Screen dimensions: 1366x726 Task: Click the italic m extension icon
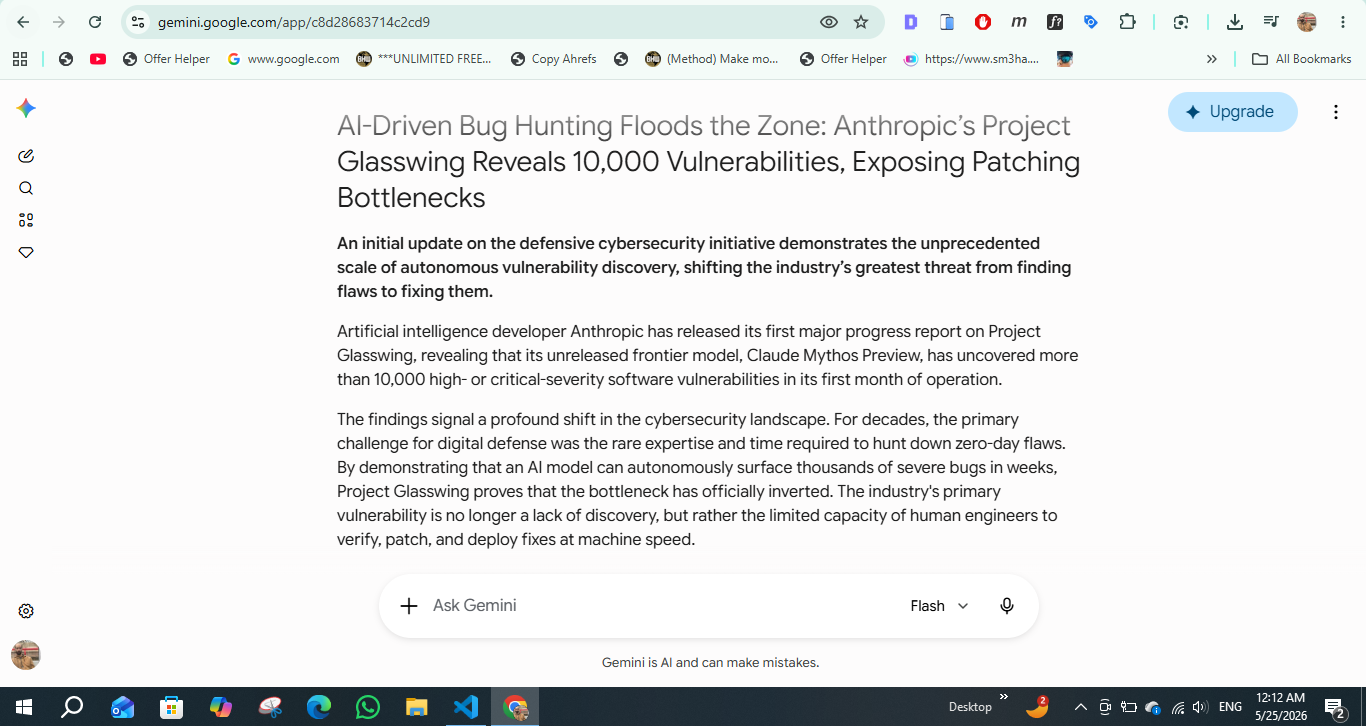[x=1019, y=21]
